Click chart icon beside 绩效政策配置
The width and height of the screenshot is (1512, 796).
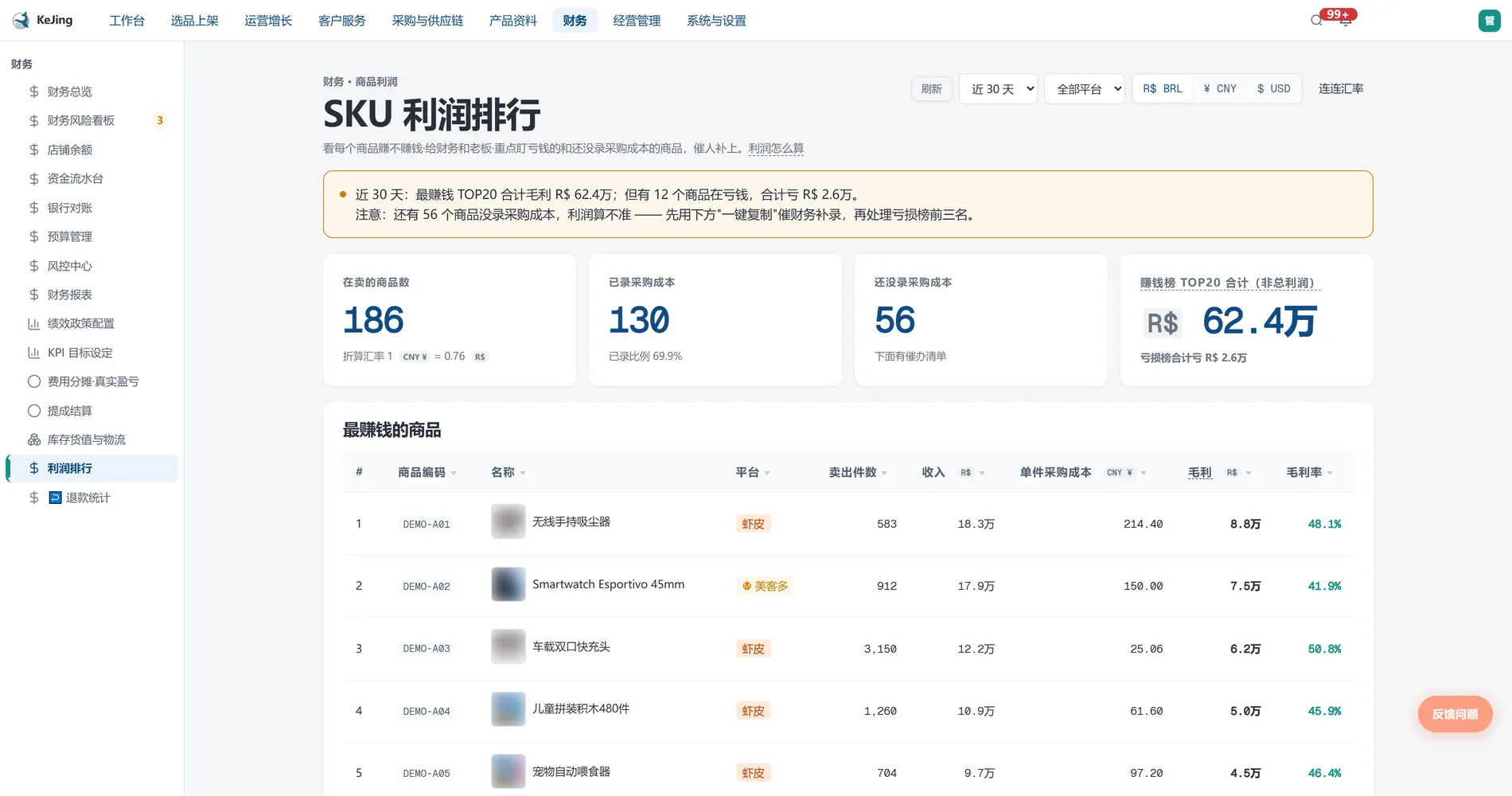tap(34, 323)
